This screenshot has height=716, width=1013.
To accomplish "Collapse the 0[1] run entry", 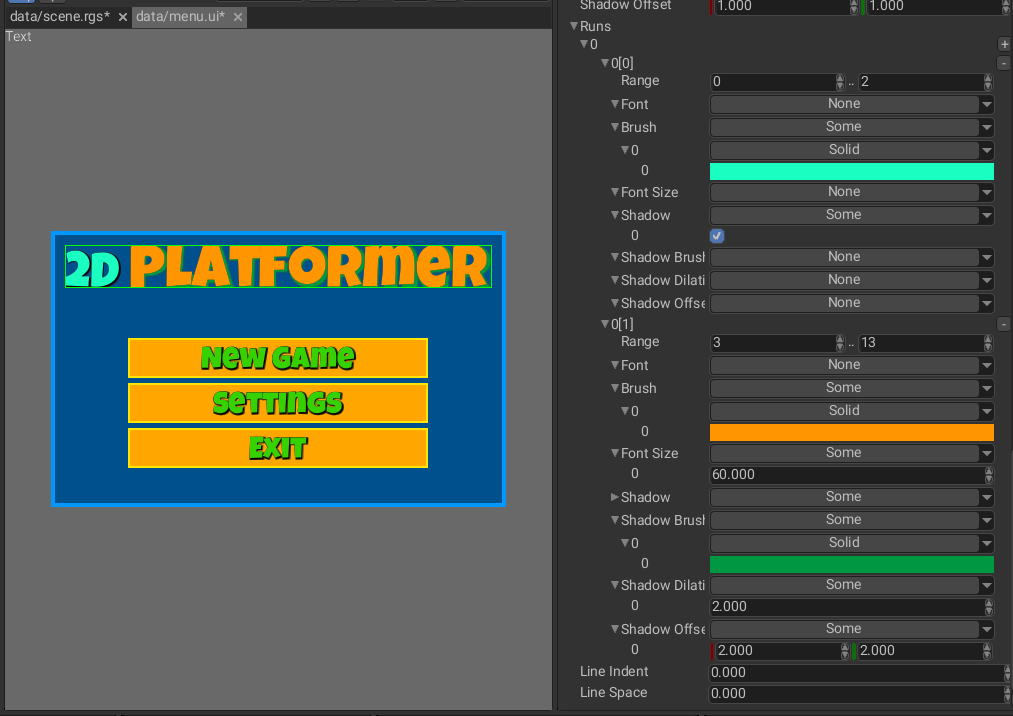I will 604,324.
